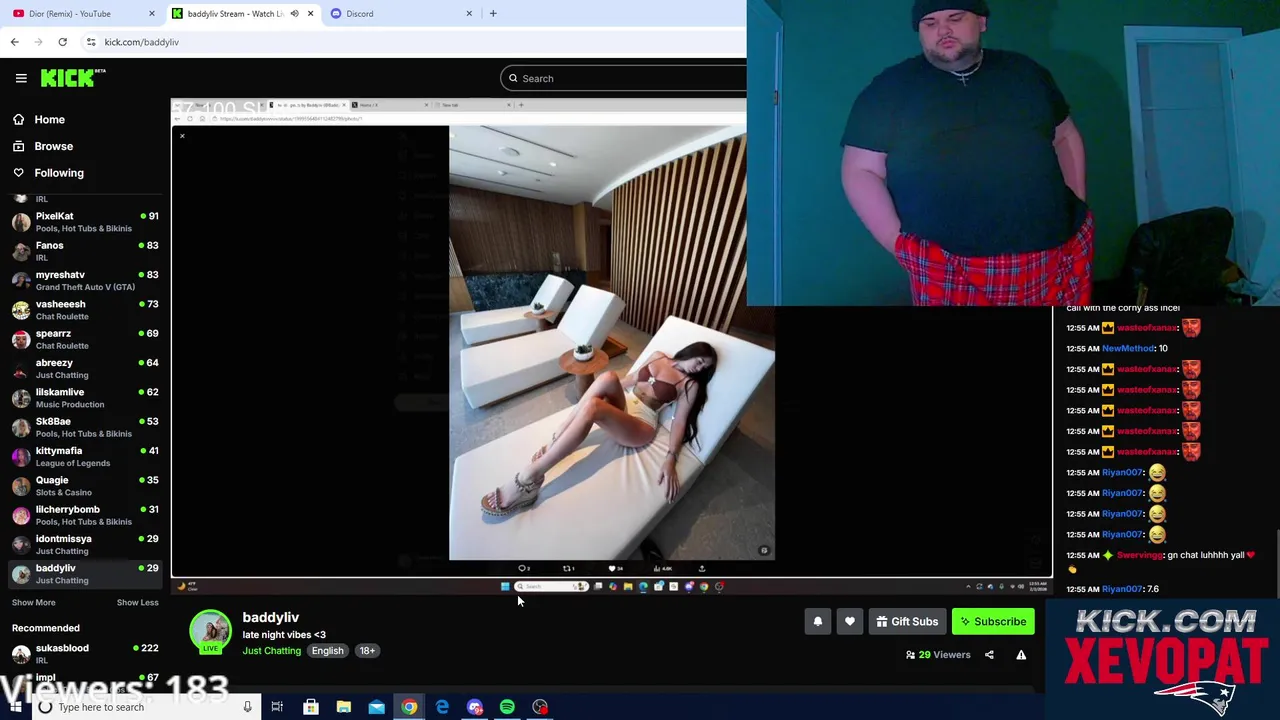The image size is (1280, 720).
Task: Click the green Subscribe button
Action: 993,622
